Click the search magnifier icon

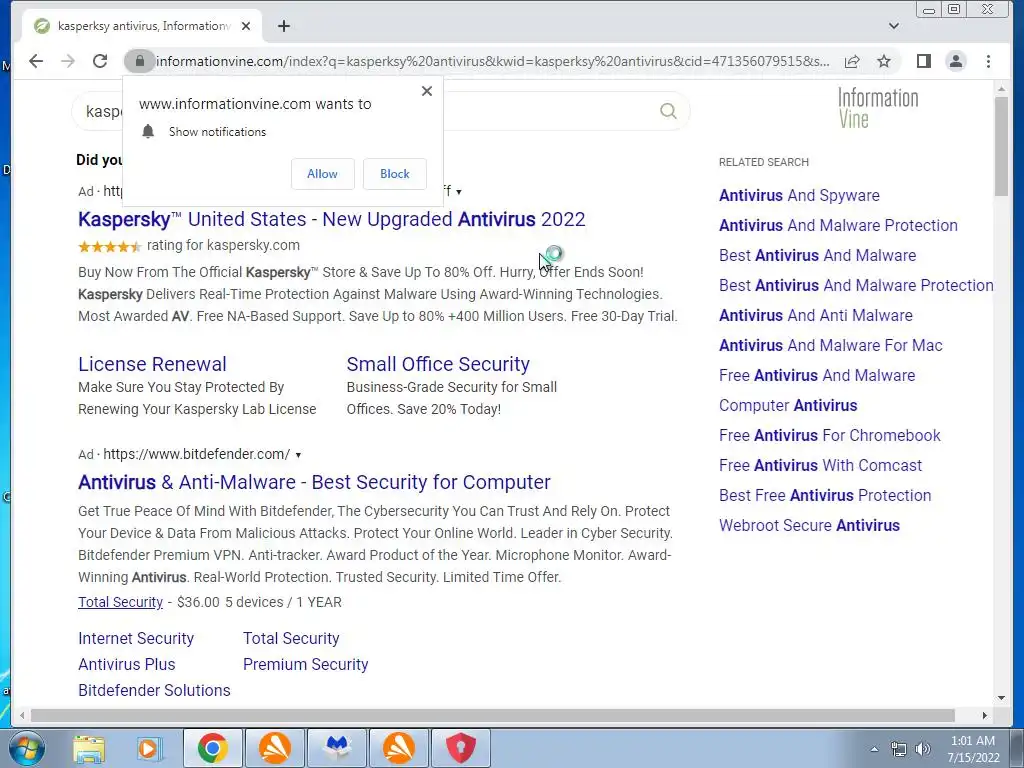[668, 110]
